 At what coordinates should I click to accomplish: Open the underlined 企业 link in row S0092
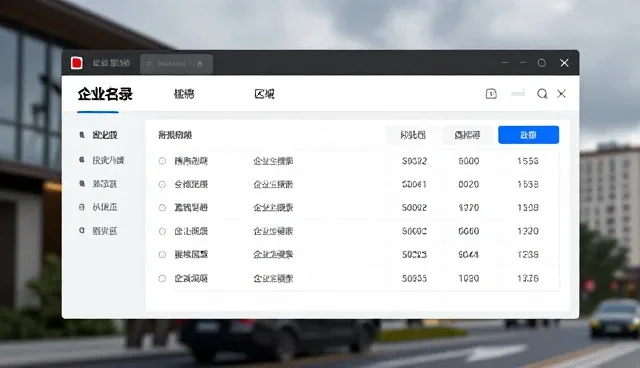(x=273, y=208)
